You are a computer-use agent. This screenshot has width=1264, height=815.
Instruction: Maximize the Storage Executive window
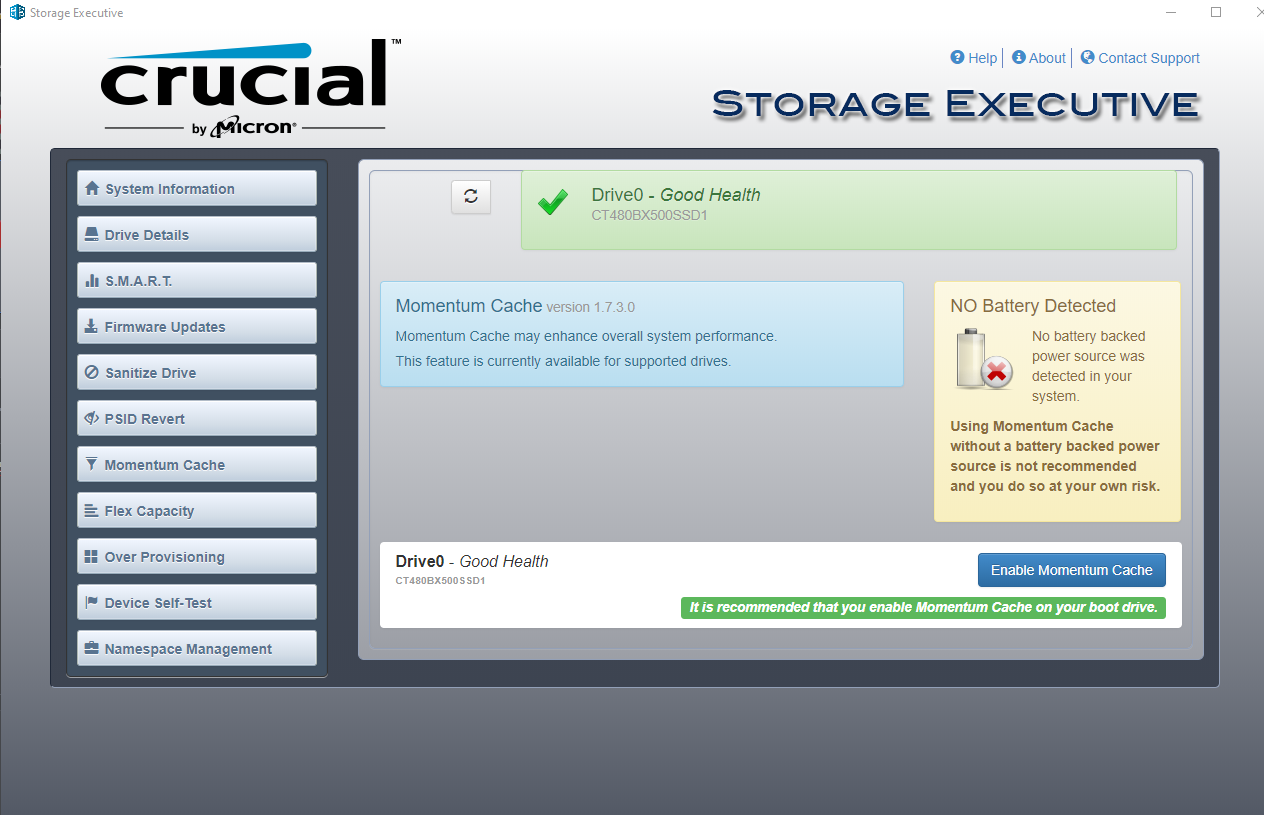pos(1216,12)
